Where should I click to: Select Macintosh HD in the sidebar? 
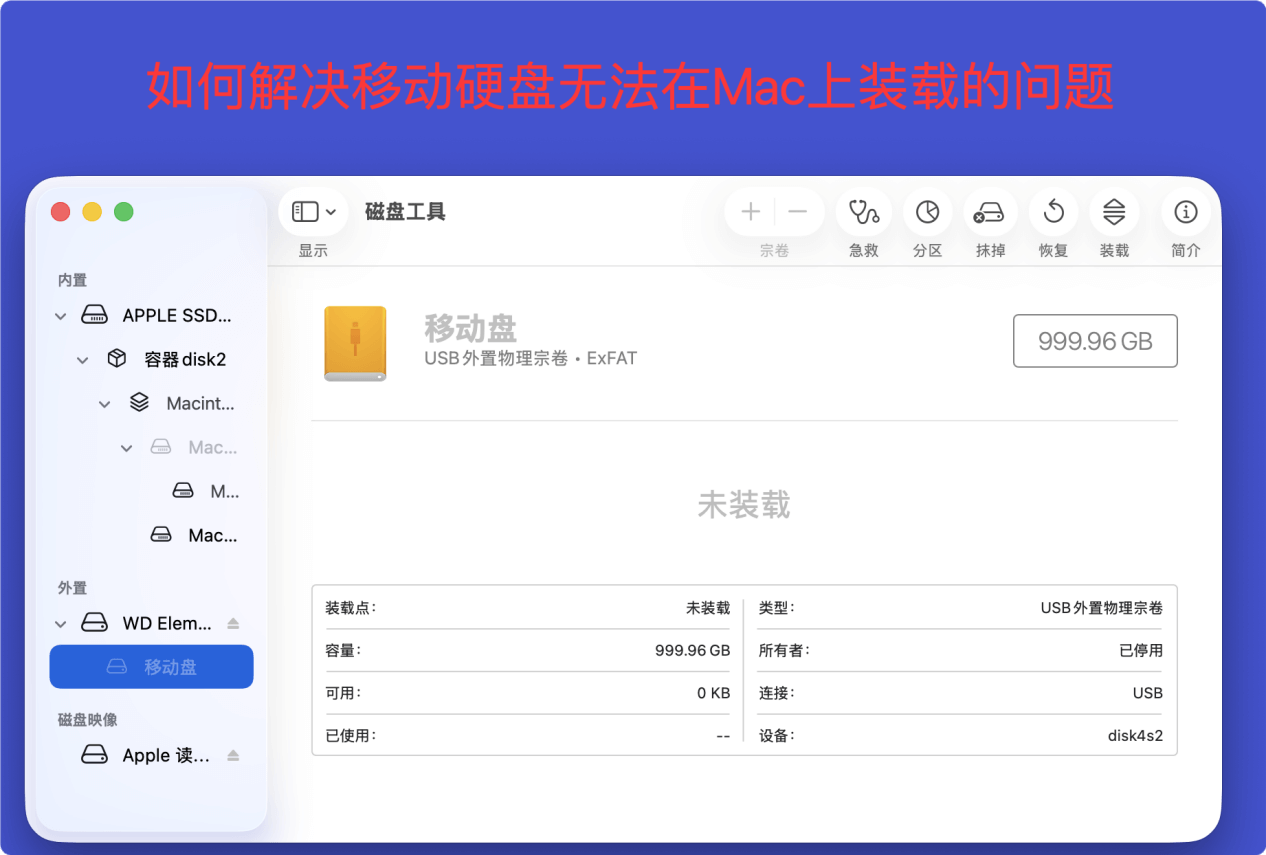(x=196, y=403)
